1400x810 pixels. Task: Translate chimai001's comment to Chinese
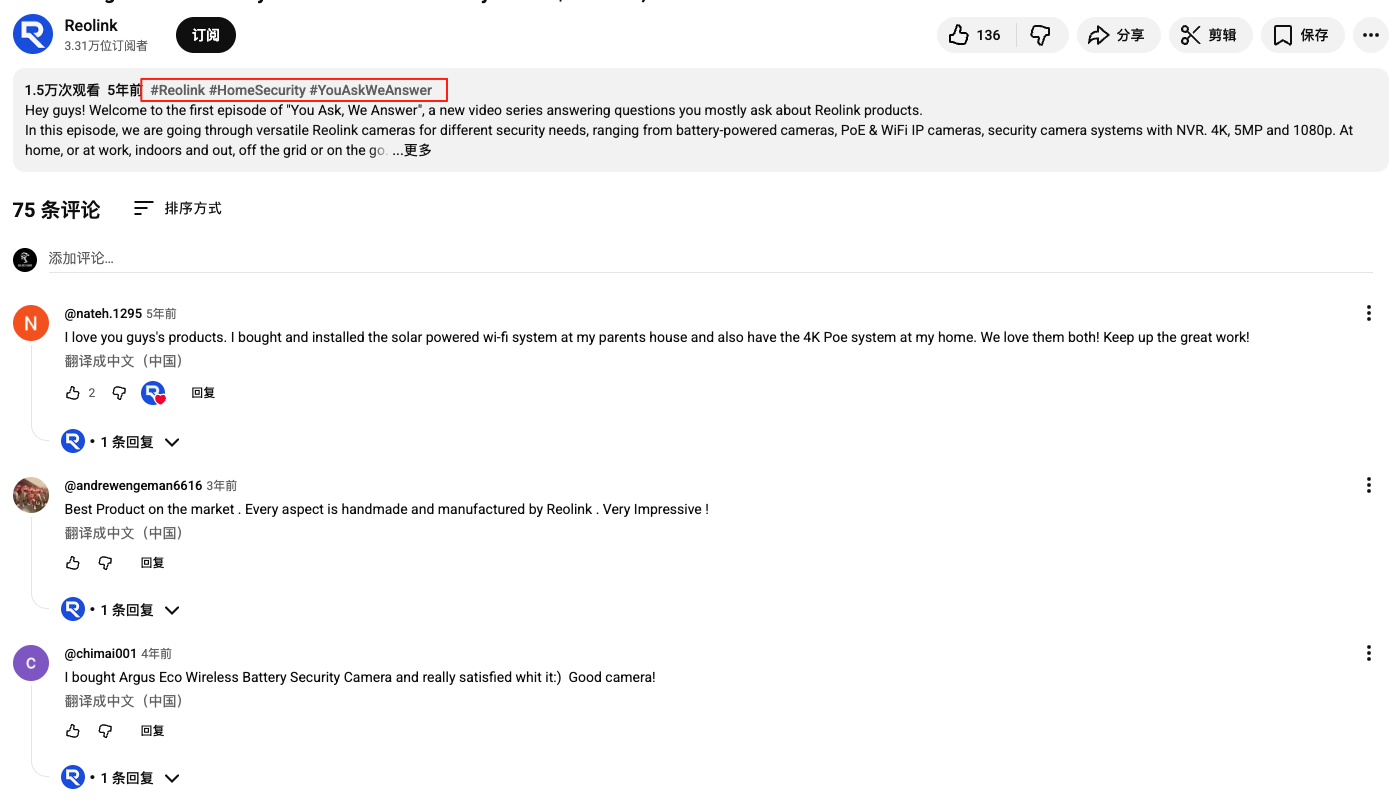(x=124, y=701)
